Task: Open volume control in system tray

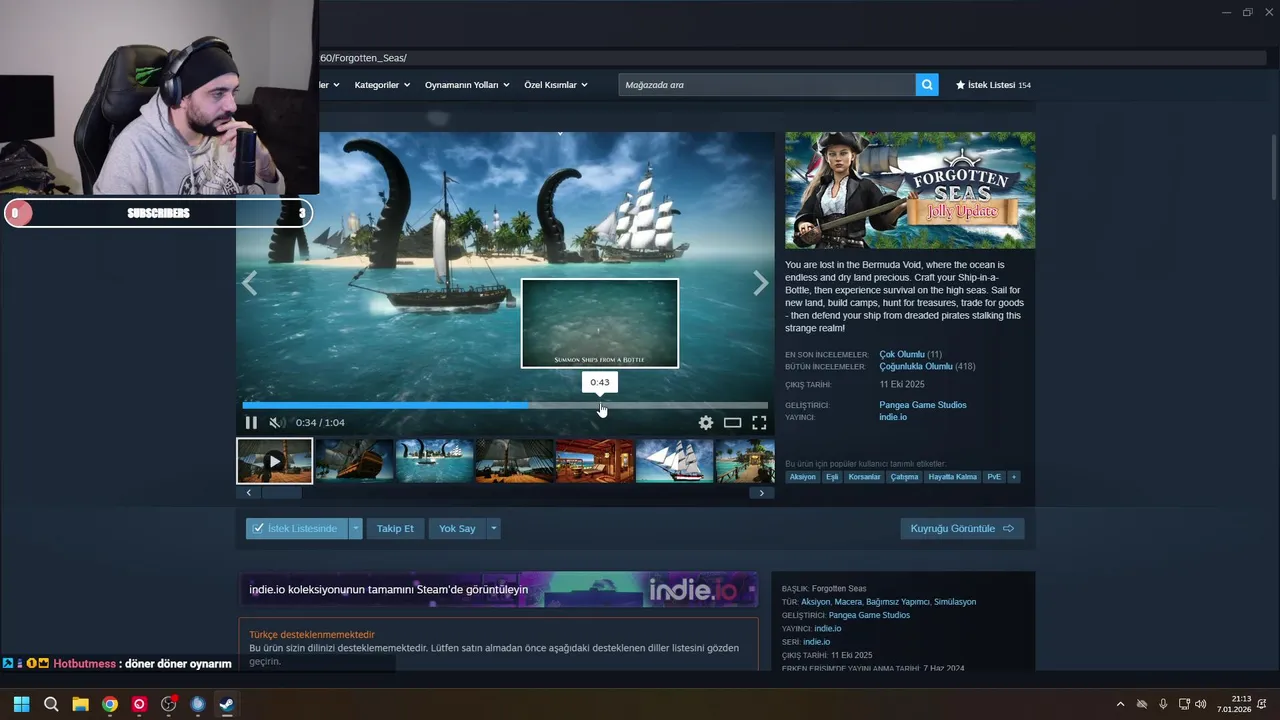Action: tap(1200, 704)
